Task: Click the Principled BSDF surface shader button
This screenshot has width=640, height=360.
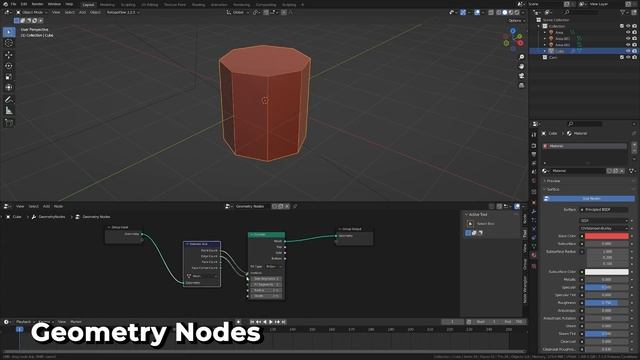Action: coord(603,210)
